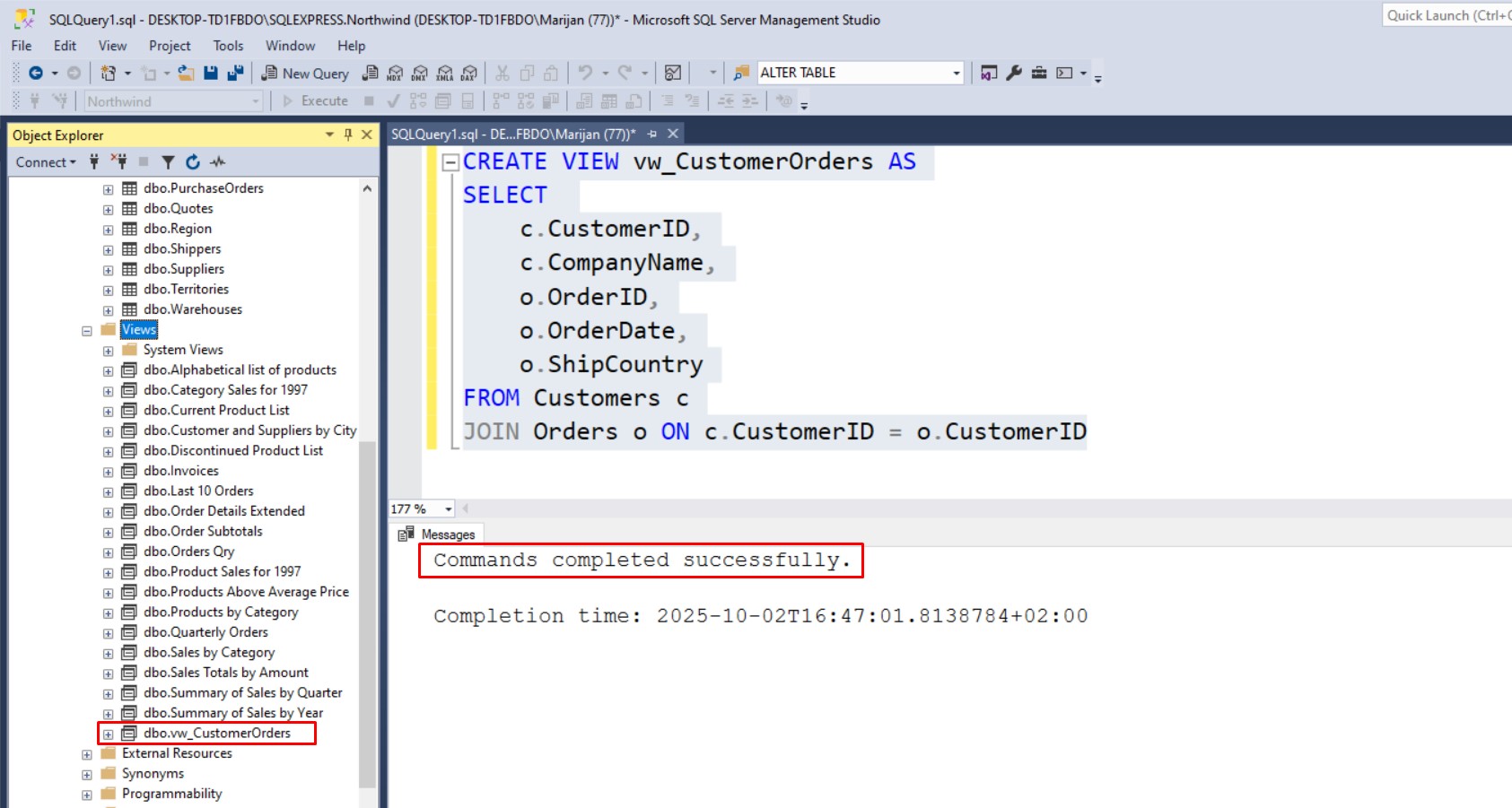
Task: Pin the Object Explorer panel
Action: click(348, 135)
